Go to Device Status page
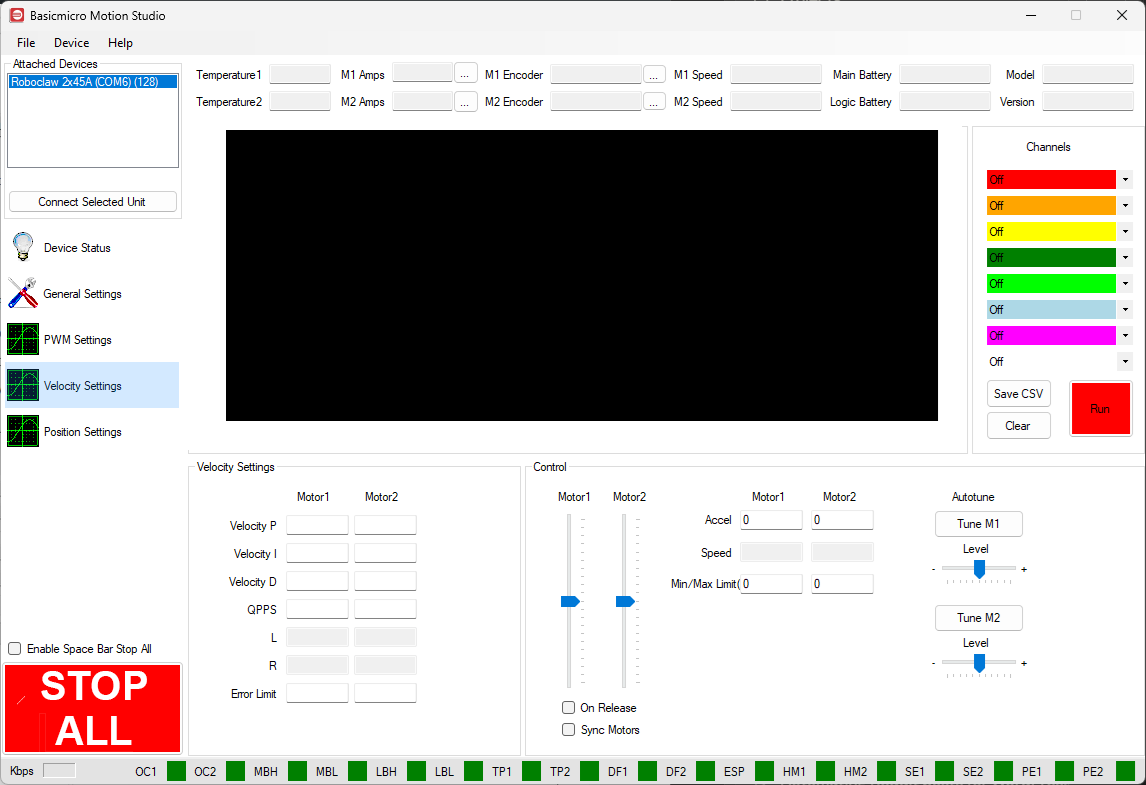The image size is (1146, 785). click(x=92, y=247)
